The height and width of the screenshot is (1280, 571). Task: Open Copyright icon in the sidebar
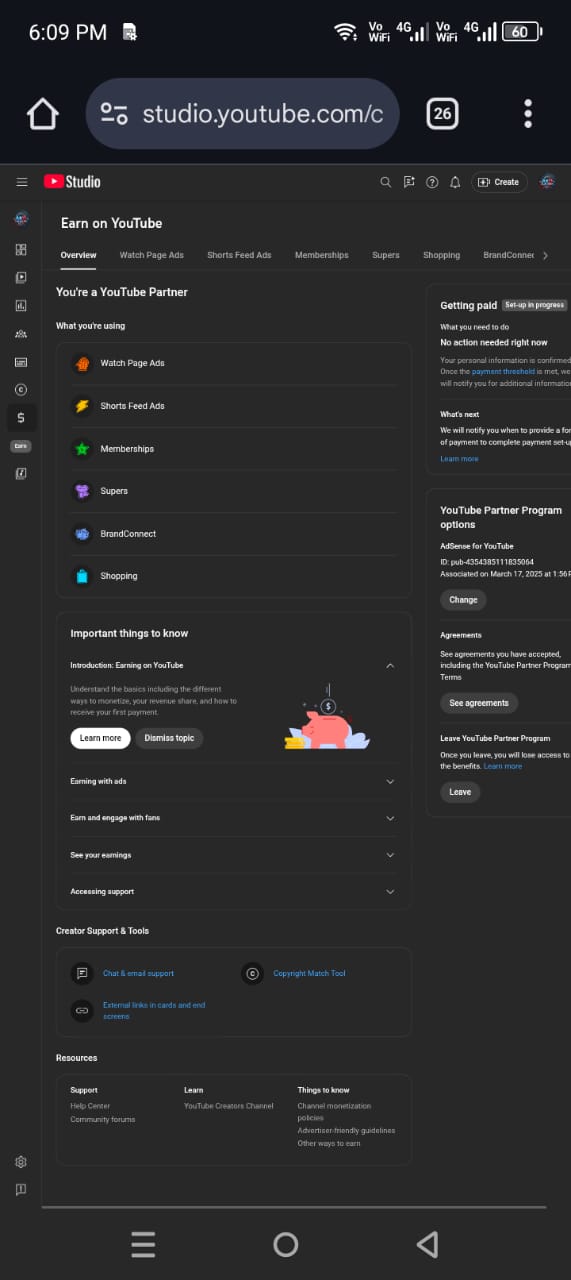21,389
